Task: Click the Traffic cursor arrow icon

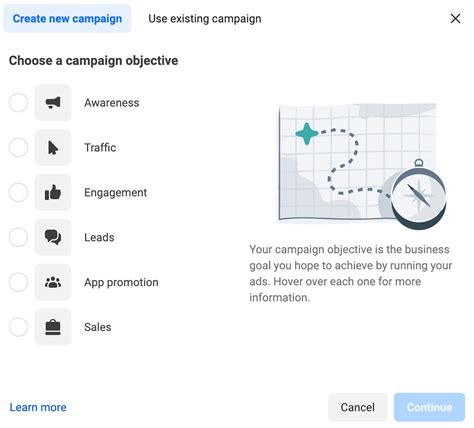Action: pyautogui.click(x=53, y=147)
